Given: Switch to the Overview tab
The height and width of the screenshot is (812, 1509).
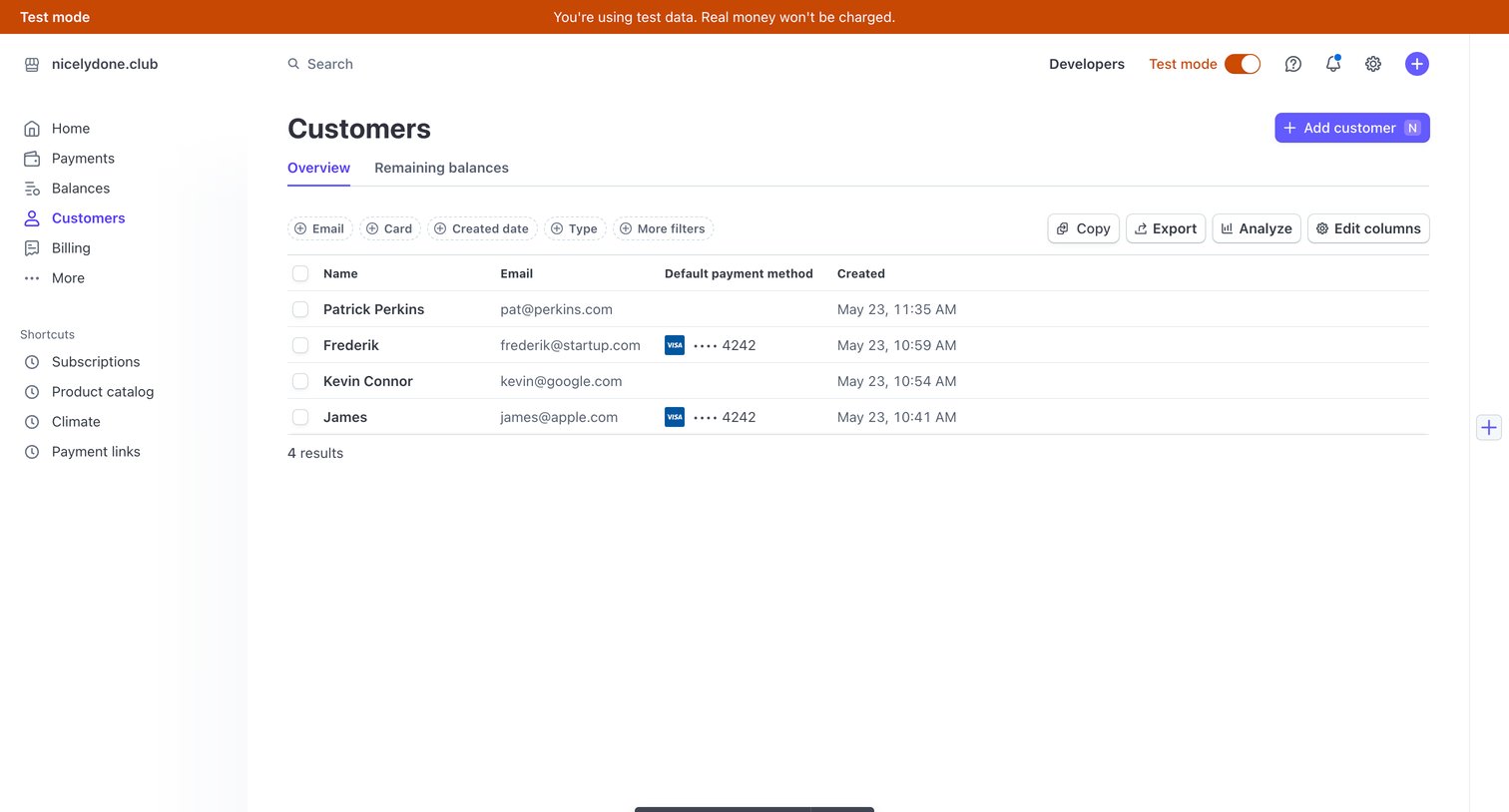Looking at the screenshot, I should point(318,168).
